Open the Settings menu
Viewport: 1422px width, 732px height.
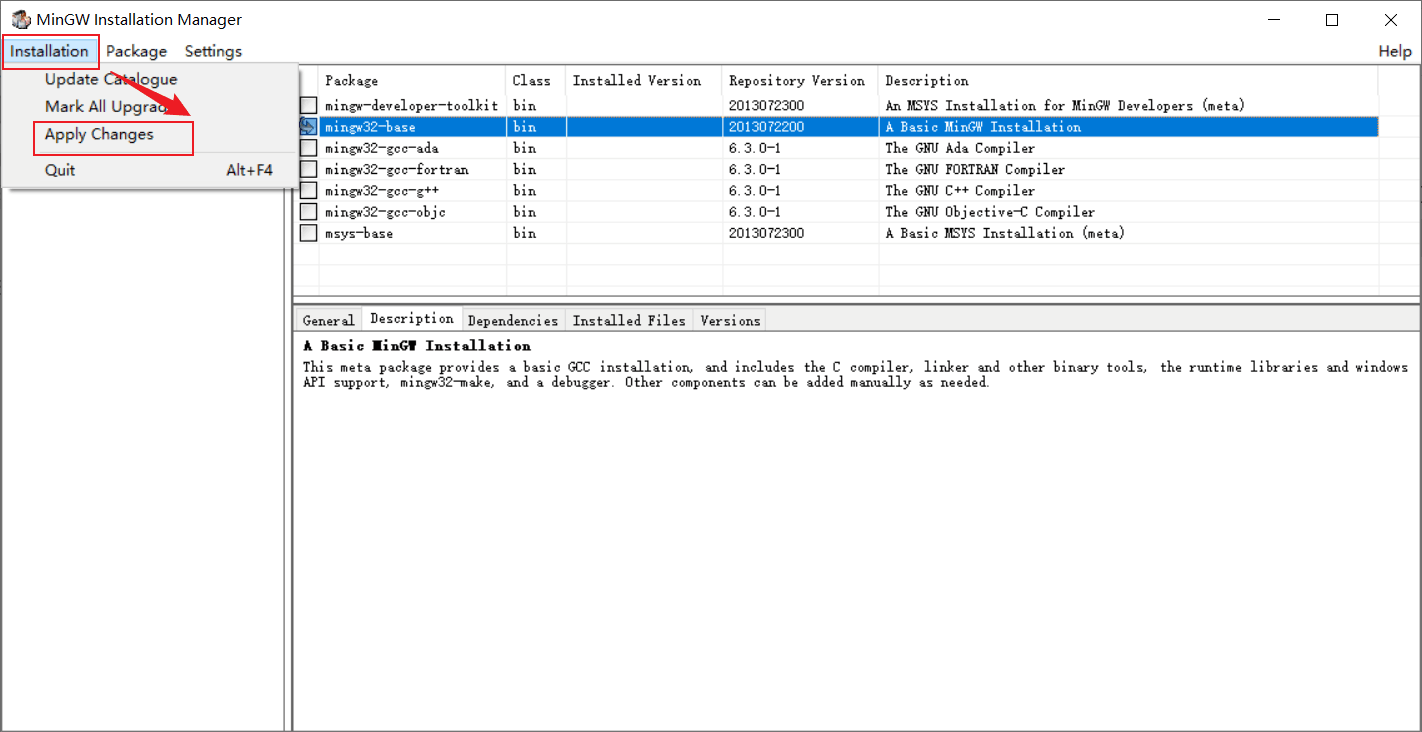click(x=213, y=51)
